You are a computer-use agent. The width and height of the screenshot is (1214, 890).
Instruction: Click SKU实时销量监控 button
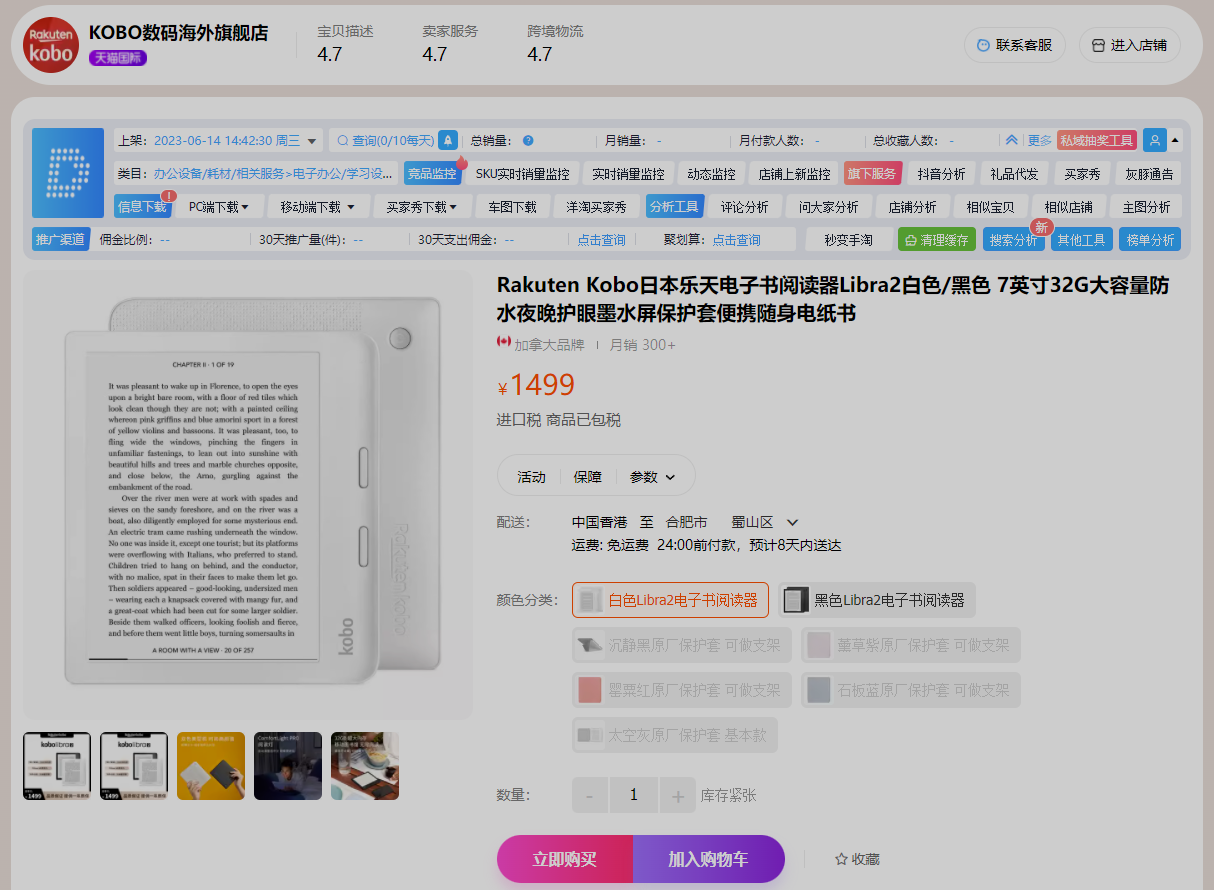pyautogui.click(x=522, y=174)
